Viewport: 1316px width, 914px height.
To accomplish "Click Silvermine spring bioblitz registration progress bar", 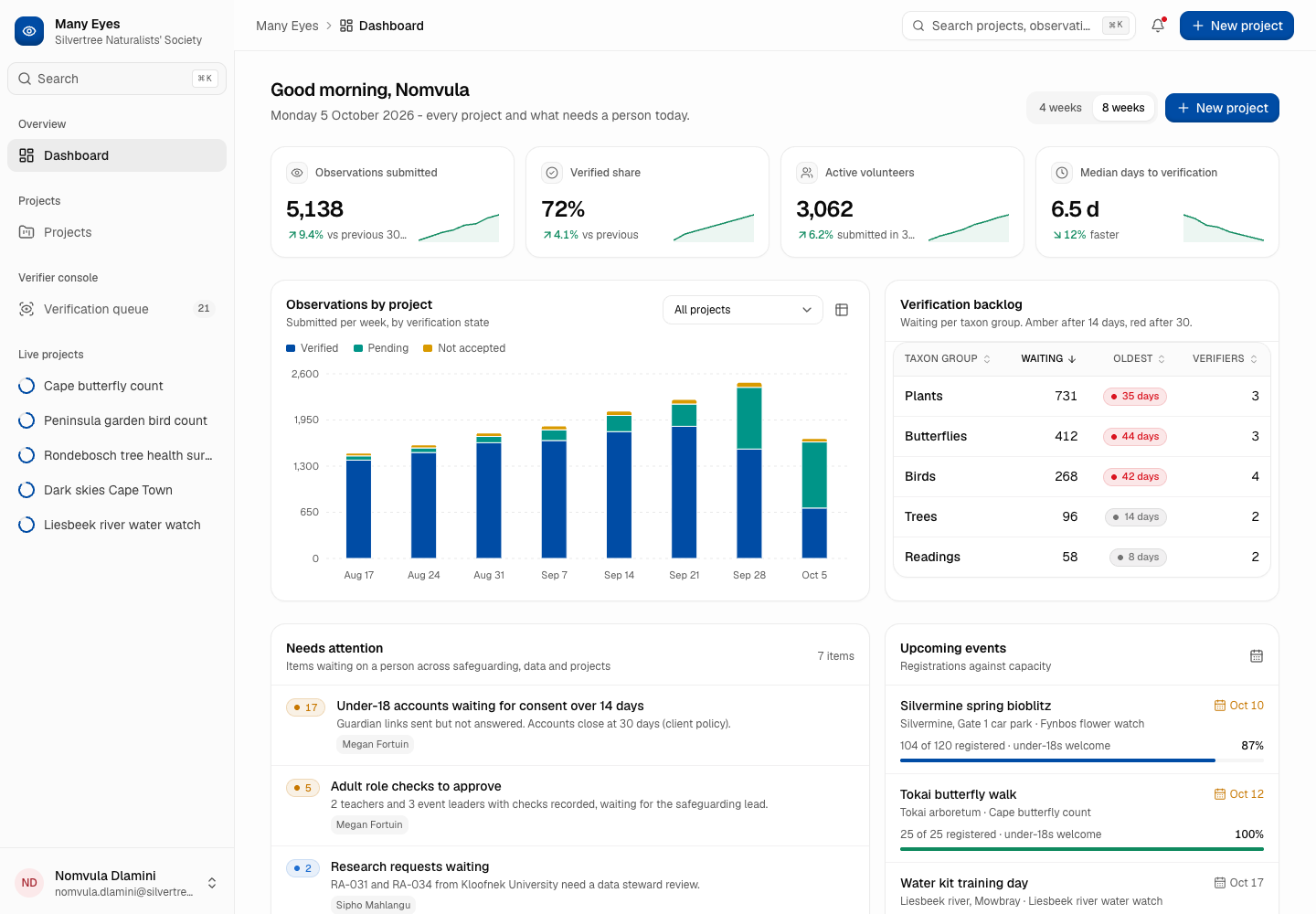I will [x=1082, y=760].
